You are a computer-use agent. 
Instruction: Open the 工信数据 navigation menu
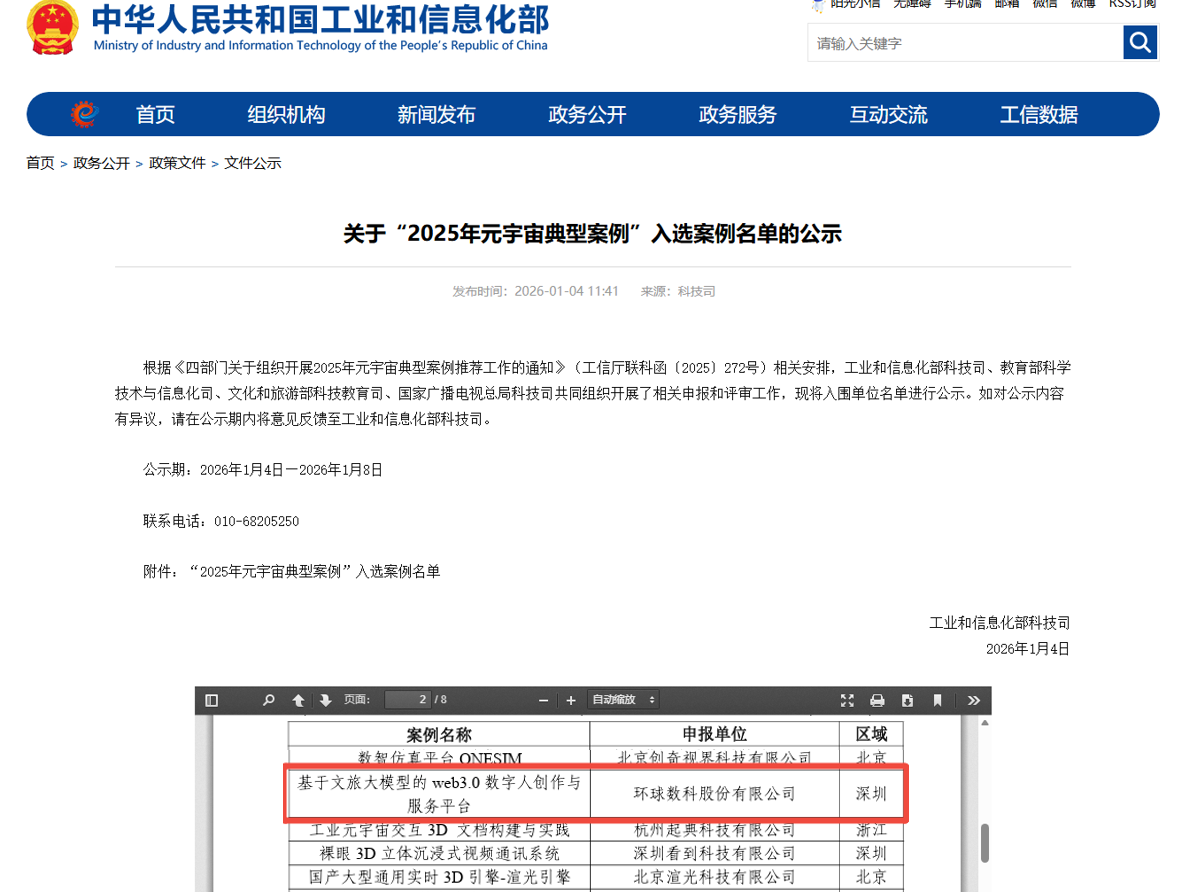coord(1038,115)
